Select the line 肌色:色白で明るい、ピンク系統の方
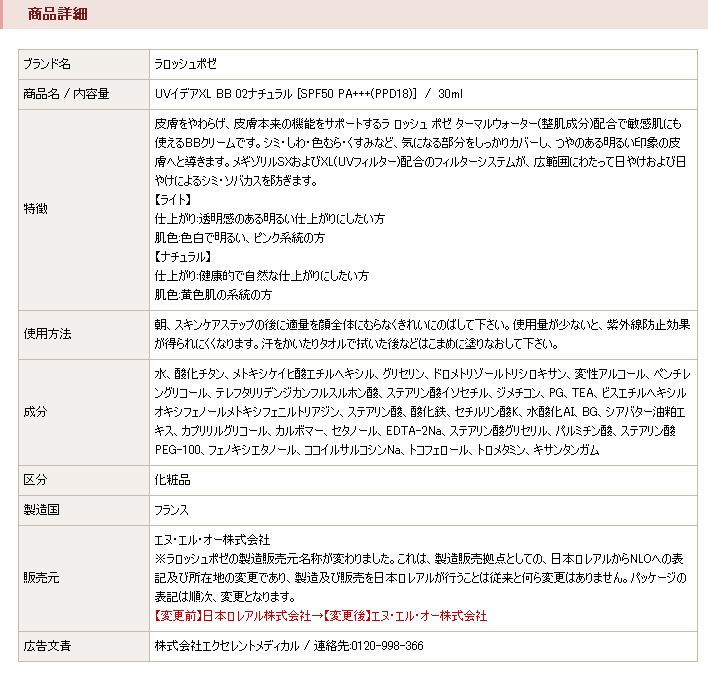This screenshot has height=673, width=708. [x=240, y=237]
